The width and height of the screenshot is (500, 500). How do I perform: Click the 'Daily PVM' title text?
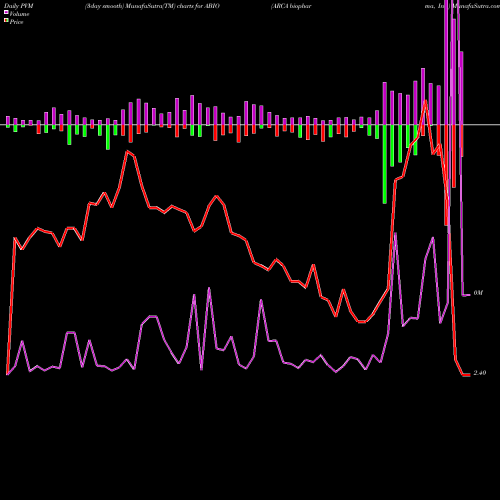(19, 6)
